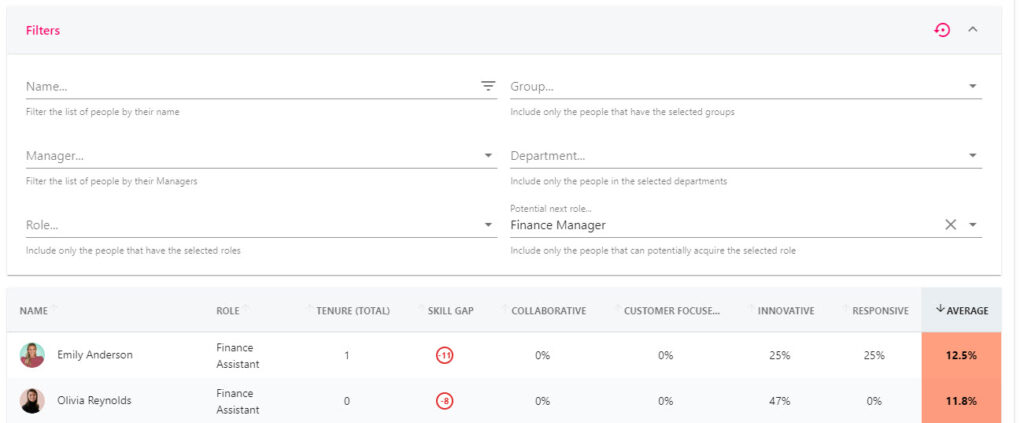
Task: Click the reset filters icon
Action: pyautogui.click(x=942, y=30)
